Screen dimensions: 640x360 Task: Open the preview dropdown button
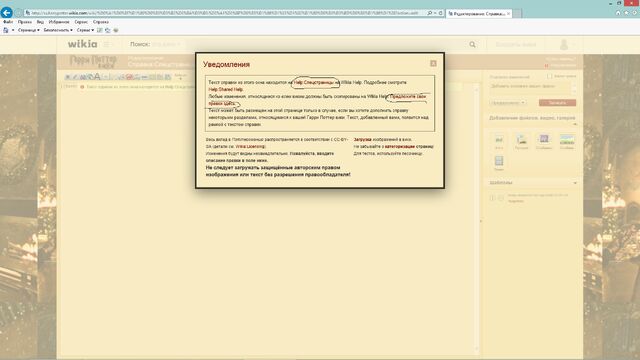[508, 102]
